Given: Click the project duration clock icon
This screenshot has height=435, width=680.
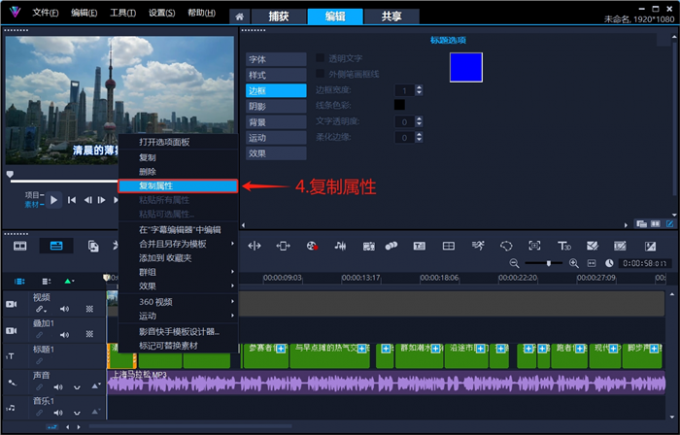Looking at the screenshot, I should pos(609,263).
